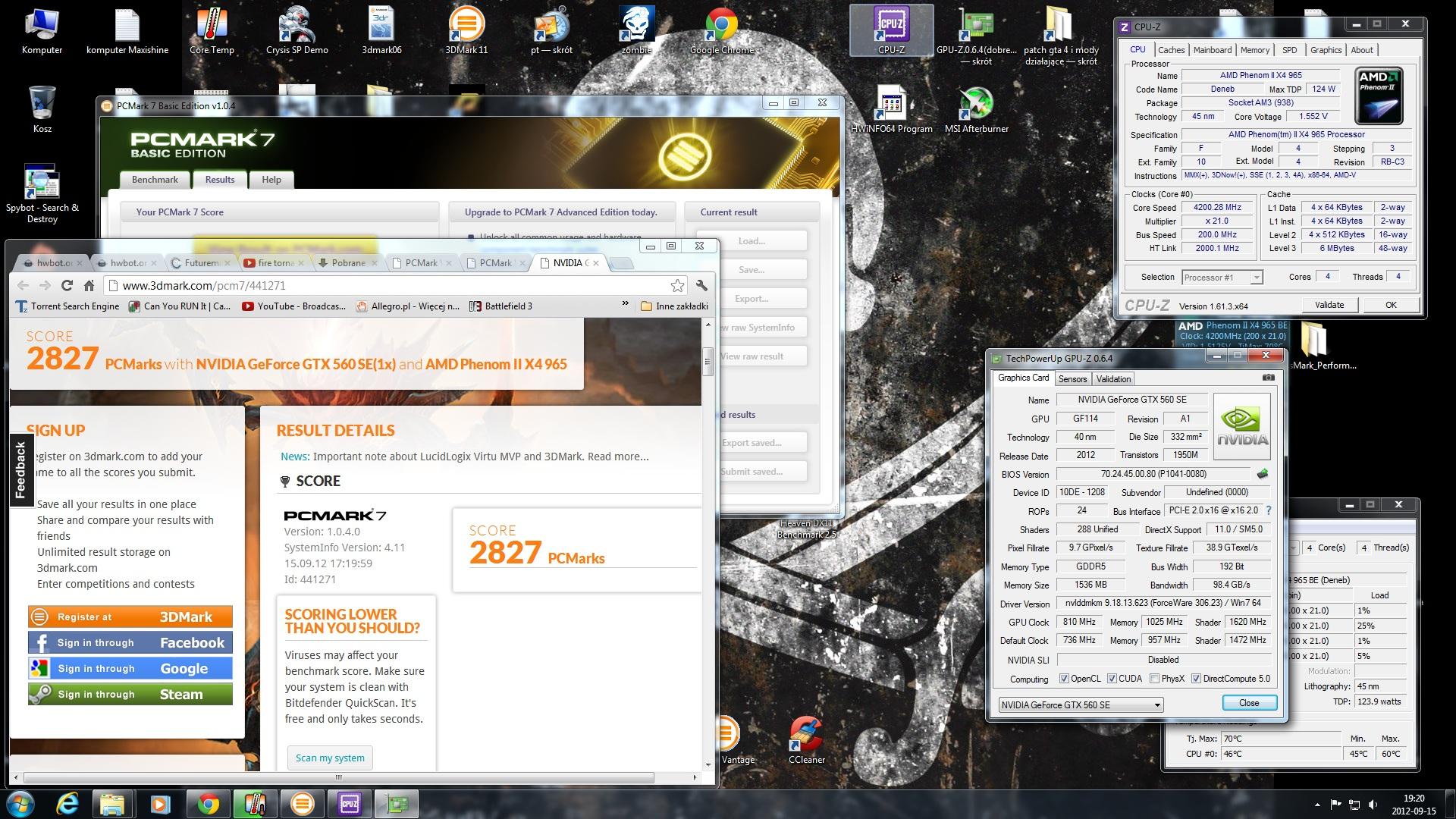1456x819 pixels.
Task: Expand CPU-Z Processor selection dropdown
Action: pos(1256,278)
